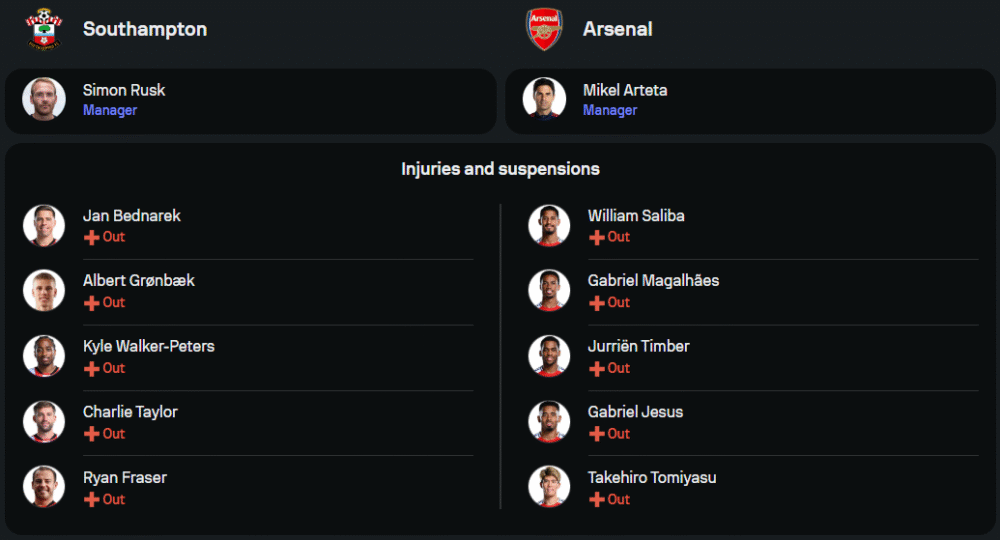Click Takehiro Tomiyasu's player avatar

[549, 487]
